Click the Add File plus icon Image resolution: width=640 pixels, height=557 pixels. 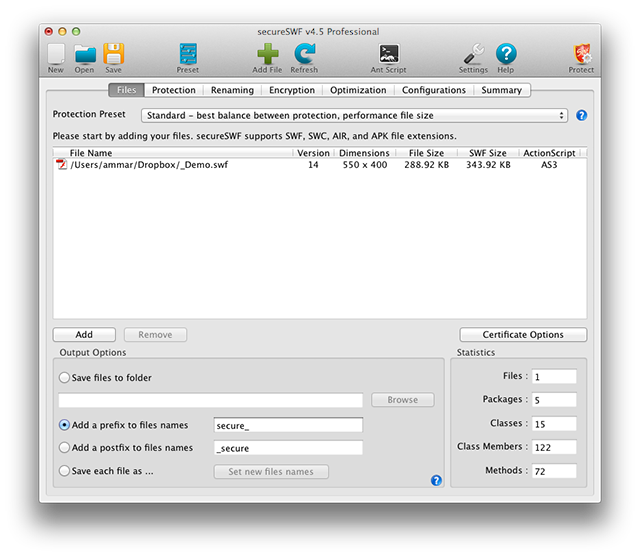267,55
